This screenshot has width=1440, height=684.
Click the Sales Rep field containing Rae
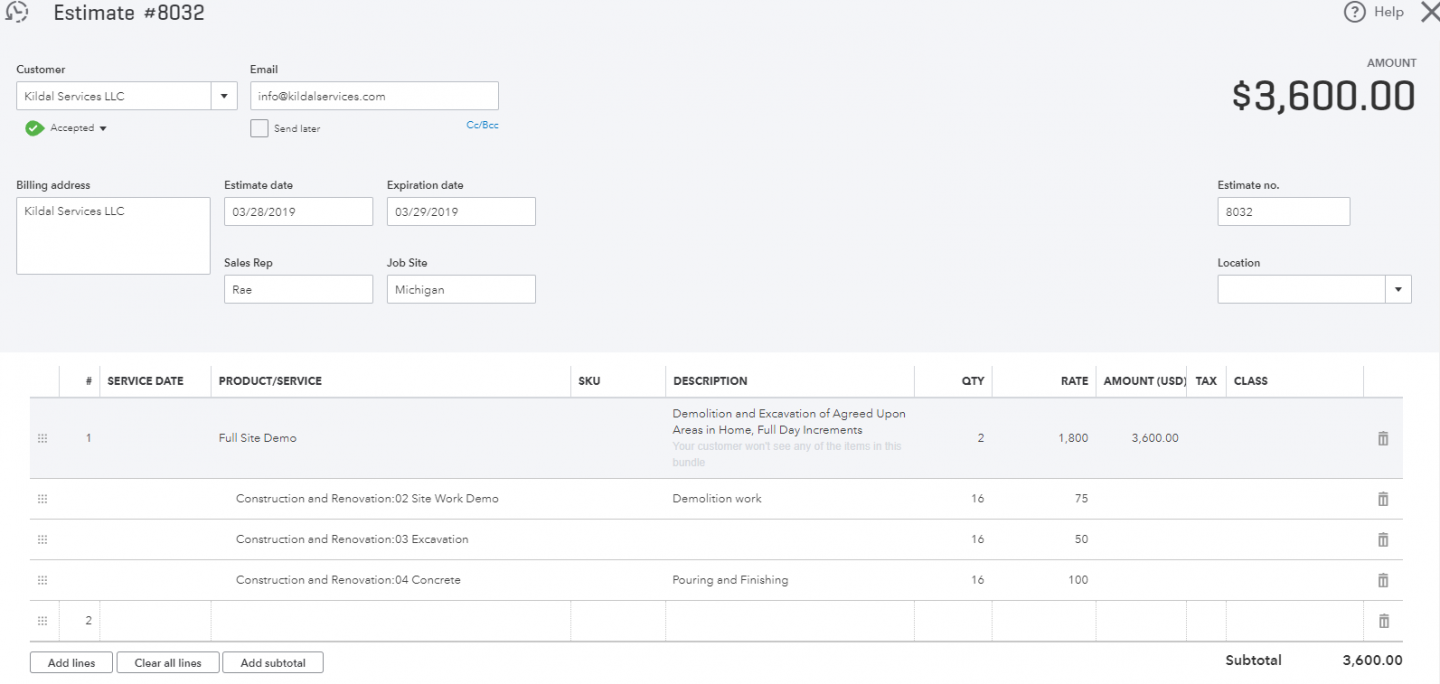point(298,290)
